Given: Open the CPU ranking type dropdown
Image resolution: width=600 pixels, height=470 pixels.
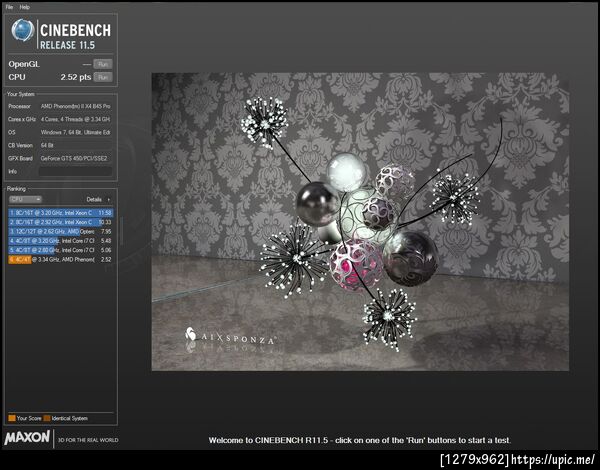Looking at the screenshot, I should pyautogui.click(x=25, y=199).
